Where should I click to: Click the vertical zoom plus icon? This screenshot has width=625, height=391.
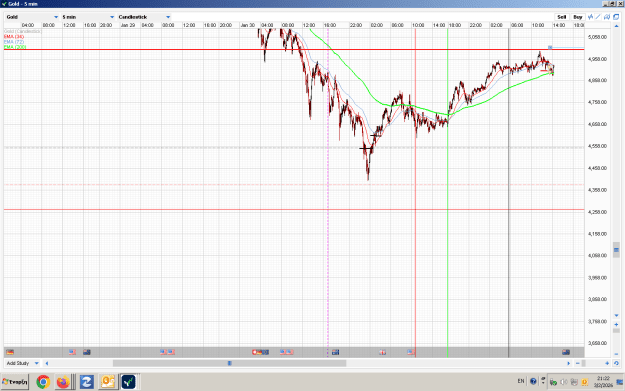coord(616,324)
